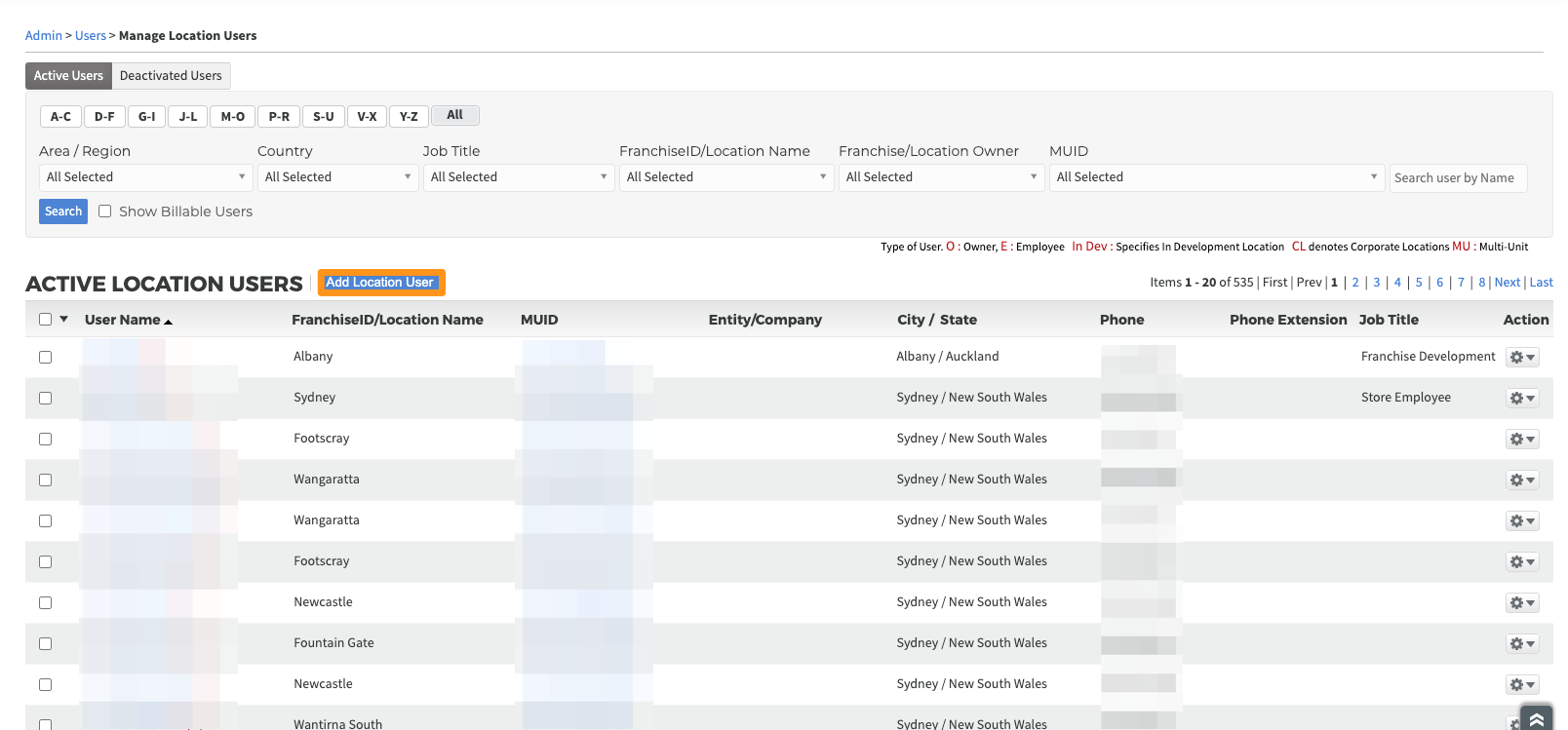
Task: Go to Admin breadcrumb link
Action: point(44,36)
